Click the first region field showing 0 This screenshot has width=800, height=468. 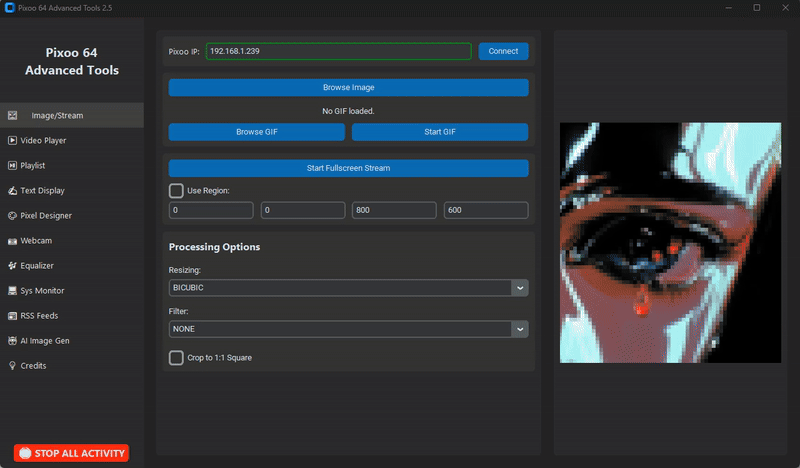click(211, 210)
